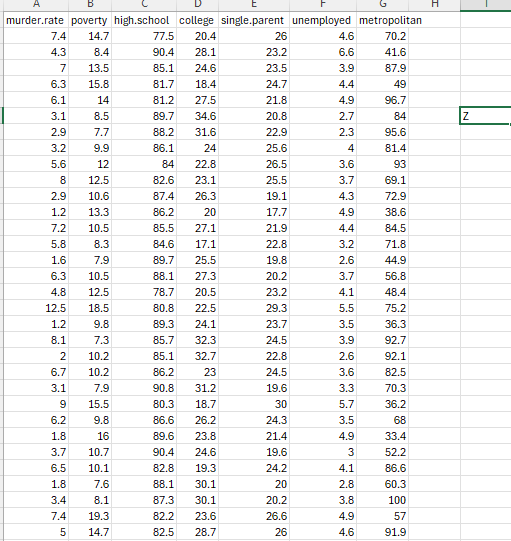Click the murder.rate value 5.6
The width and height of the screenshot is (511, 541).
coord(36,164)
